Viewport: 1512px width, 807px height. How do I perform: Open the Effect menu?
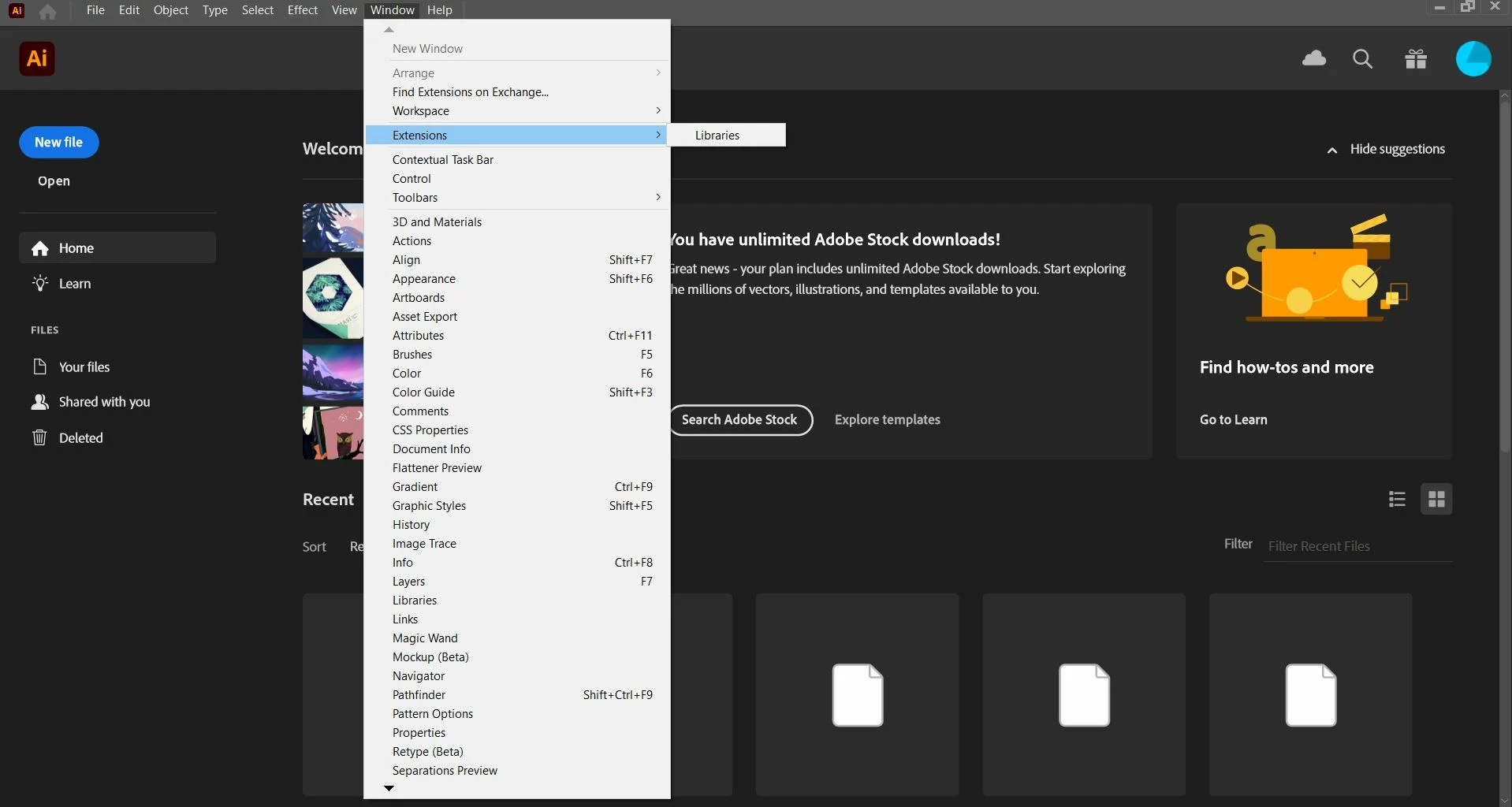click(x=303, y=10)
